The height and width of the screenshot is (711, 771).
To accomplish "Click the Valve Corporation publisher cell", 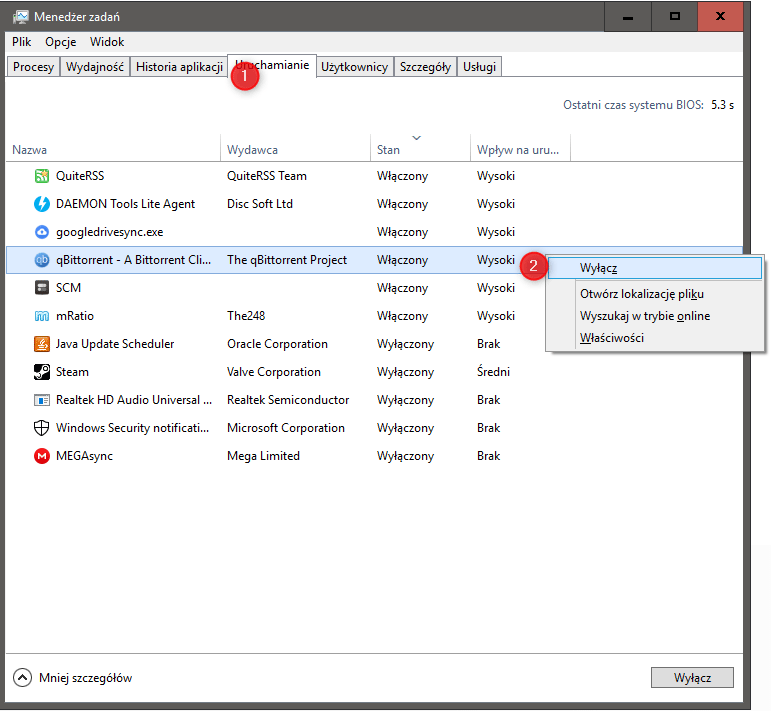I will click(274, 372).
